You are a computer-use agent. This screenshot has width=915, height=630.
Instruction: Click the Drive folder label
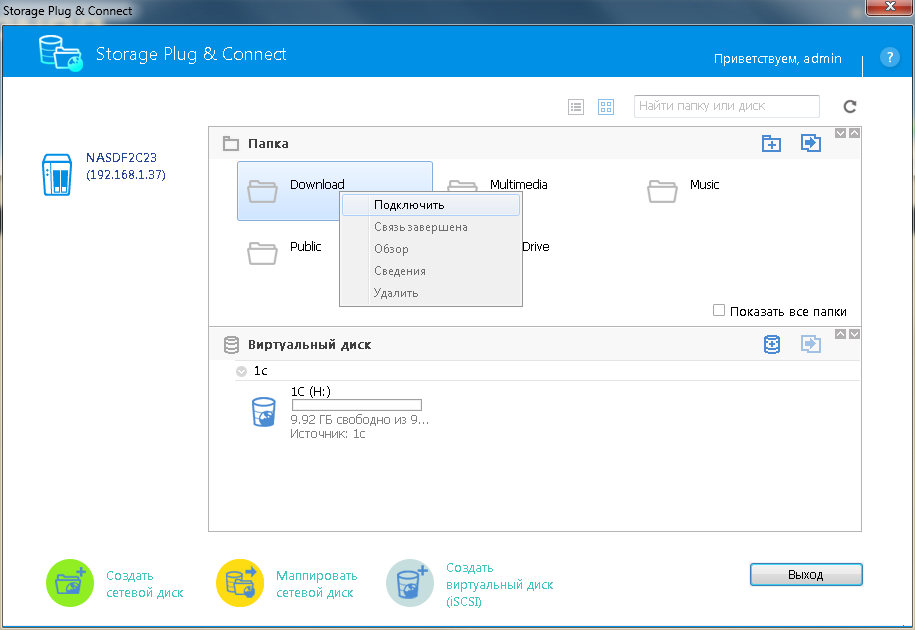(x=536, y=247)
